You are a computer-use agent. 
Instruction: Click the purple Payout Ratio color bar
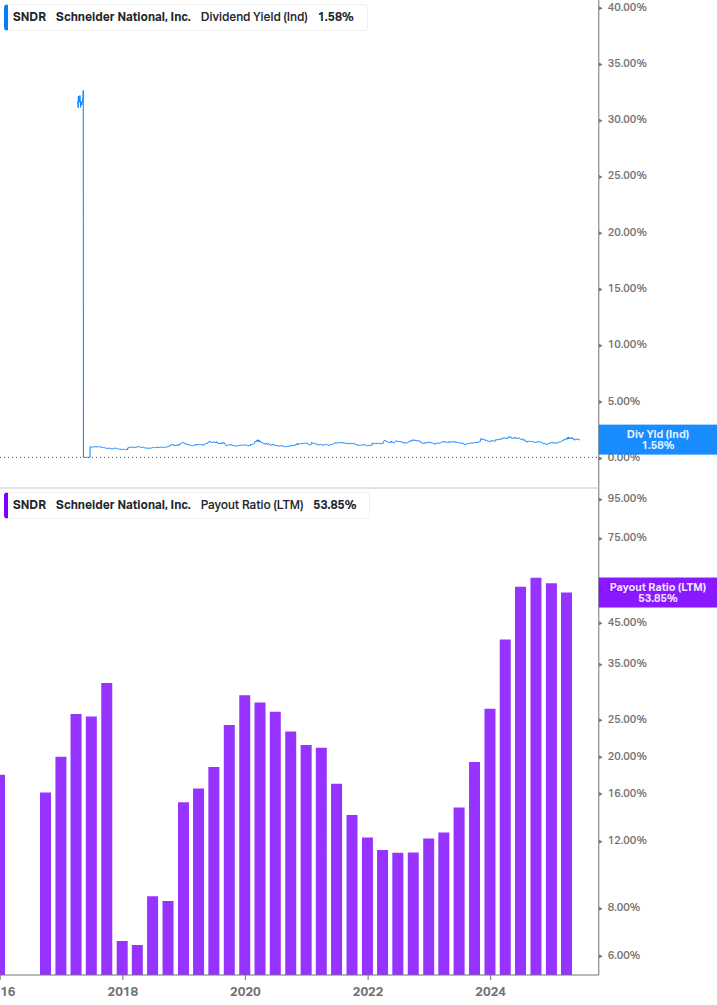[6, 505]
